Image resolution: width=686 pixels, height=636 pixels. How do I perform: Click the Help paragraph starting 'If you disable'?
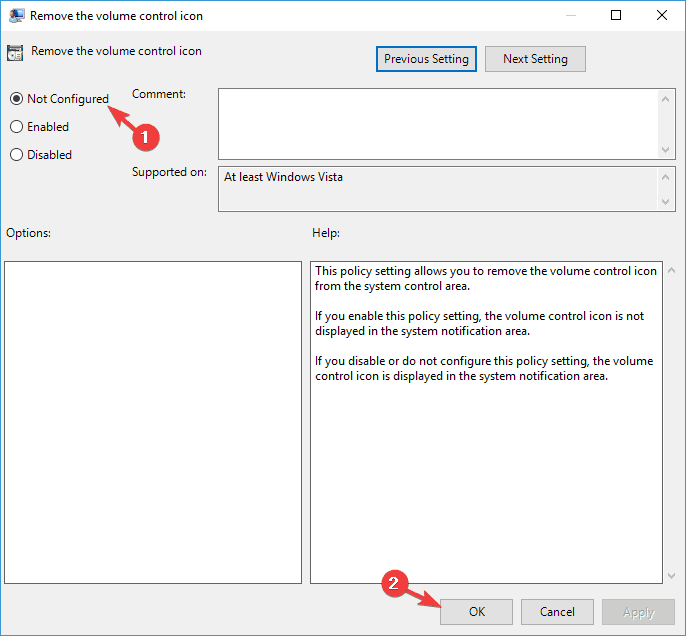click(484, 368)
